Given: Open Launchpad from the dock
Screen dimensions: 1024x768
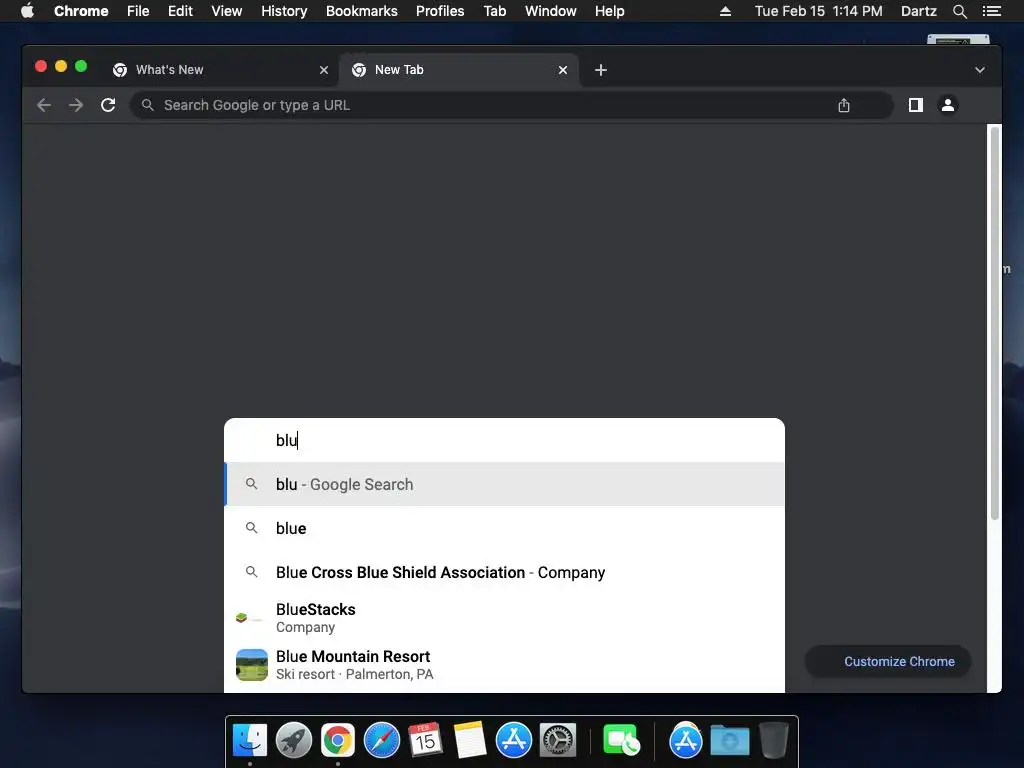Looking at the screenshot, I should click(293, 741).
